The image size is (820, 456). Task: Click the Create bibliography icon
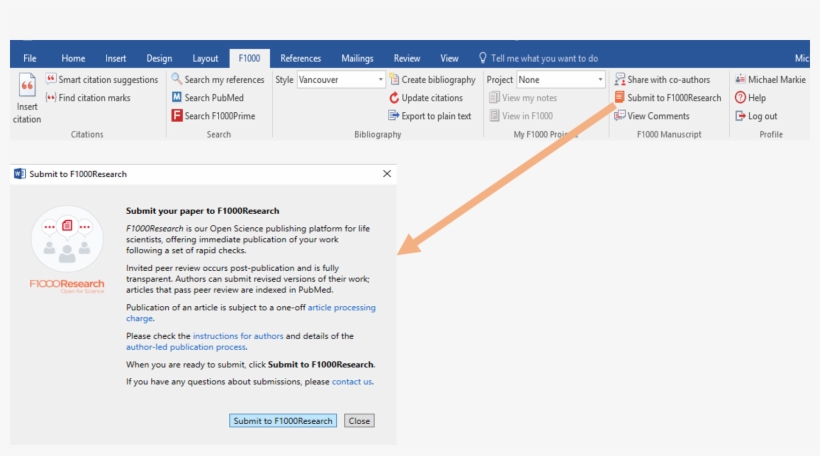394,79
